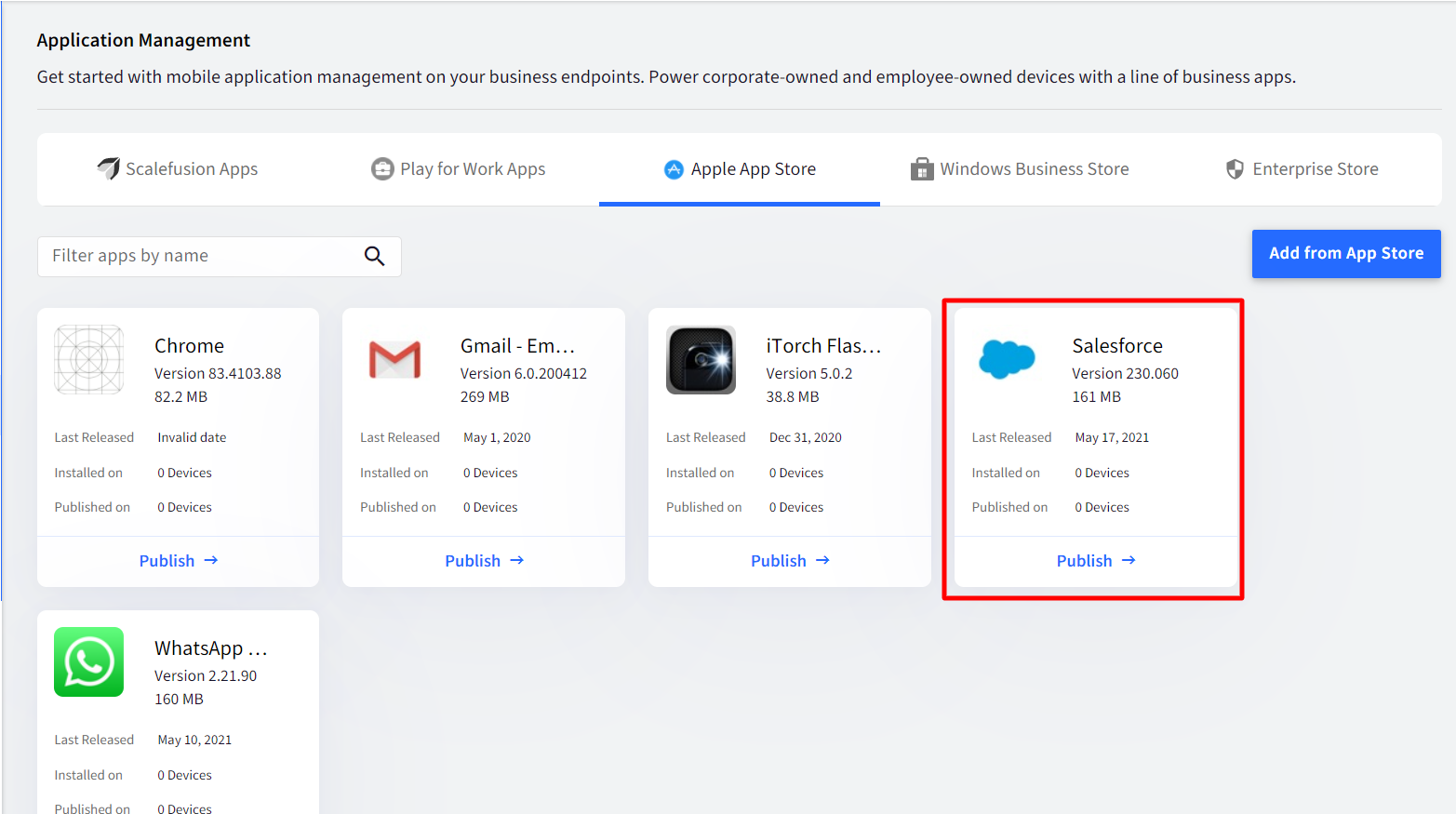Viewport: 1456px width, 814px height.
Task: Click Salesforce's 161 MB size
Action: coord(1096,396)
